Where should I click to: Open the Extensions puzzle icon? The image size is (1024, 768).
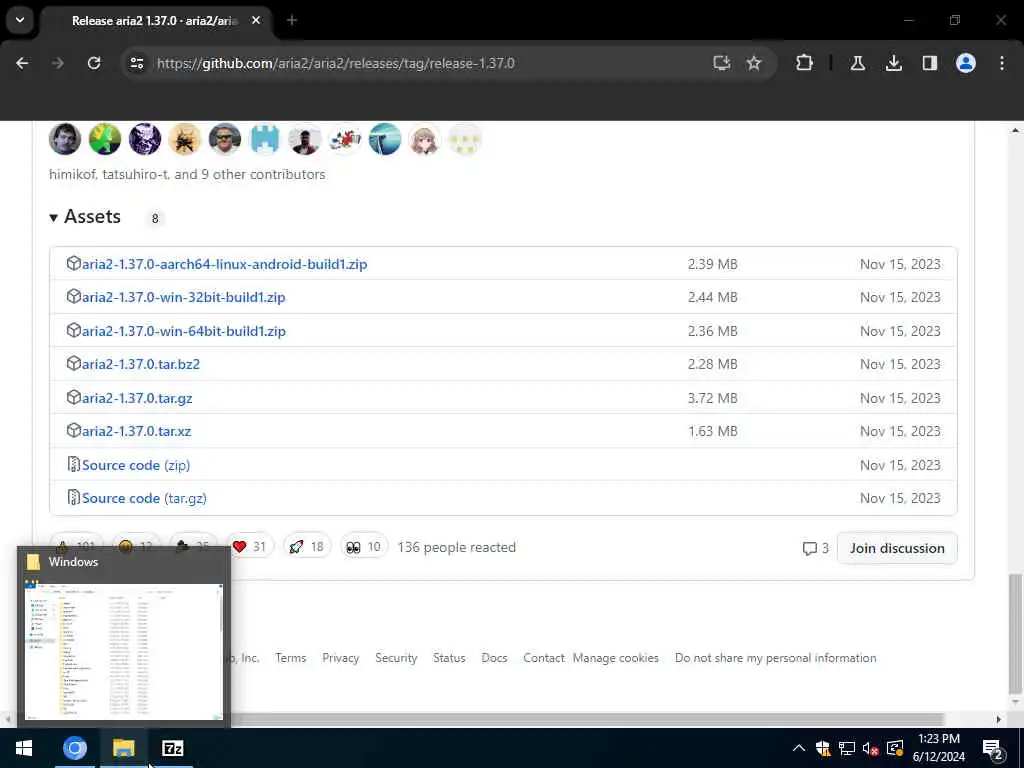click(805, 63)
